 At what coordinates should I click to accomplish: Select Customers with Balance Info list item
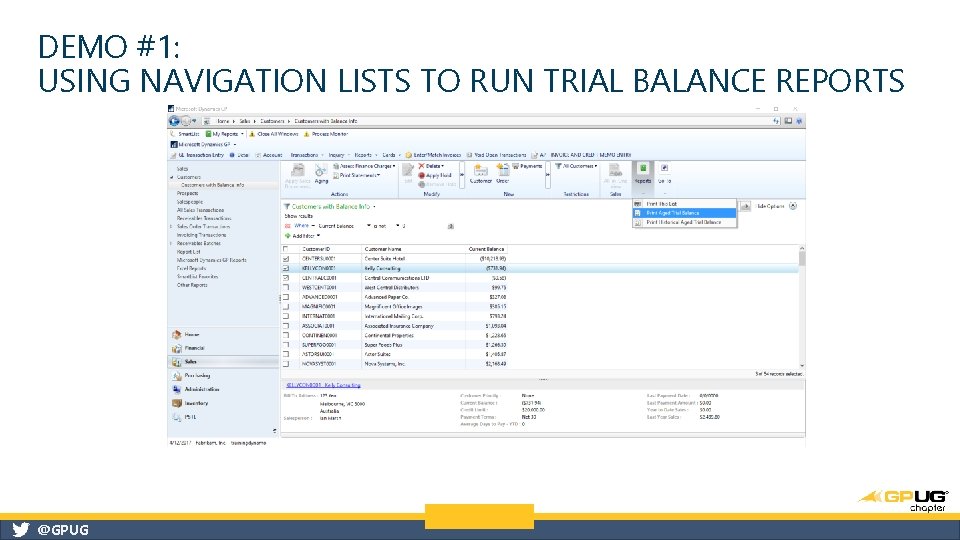[212, 185]
